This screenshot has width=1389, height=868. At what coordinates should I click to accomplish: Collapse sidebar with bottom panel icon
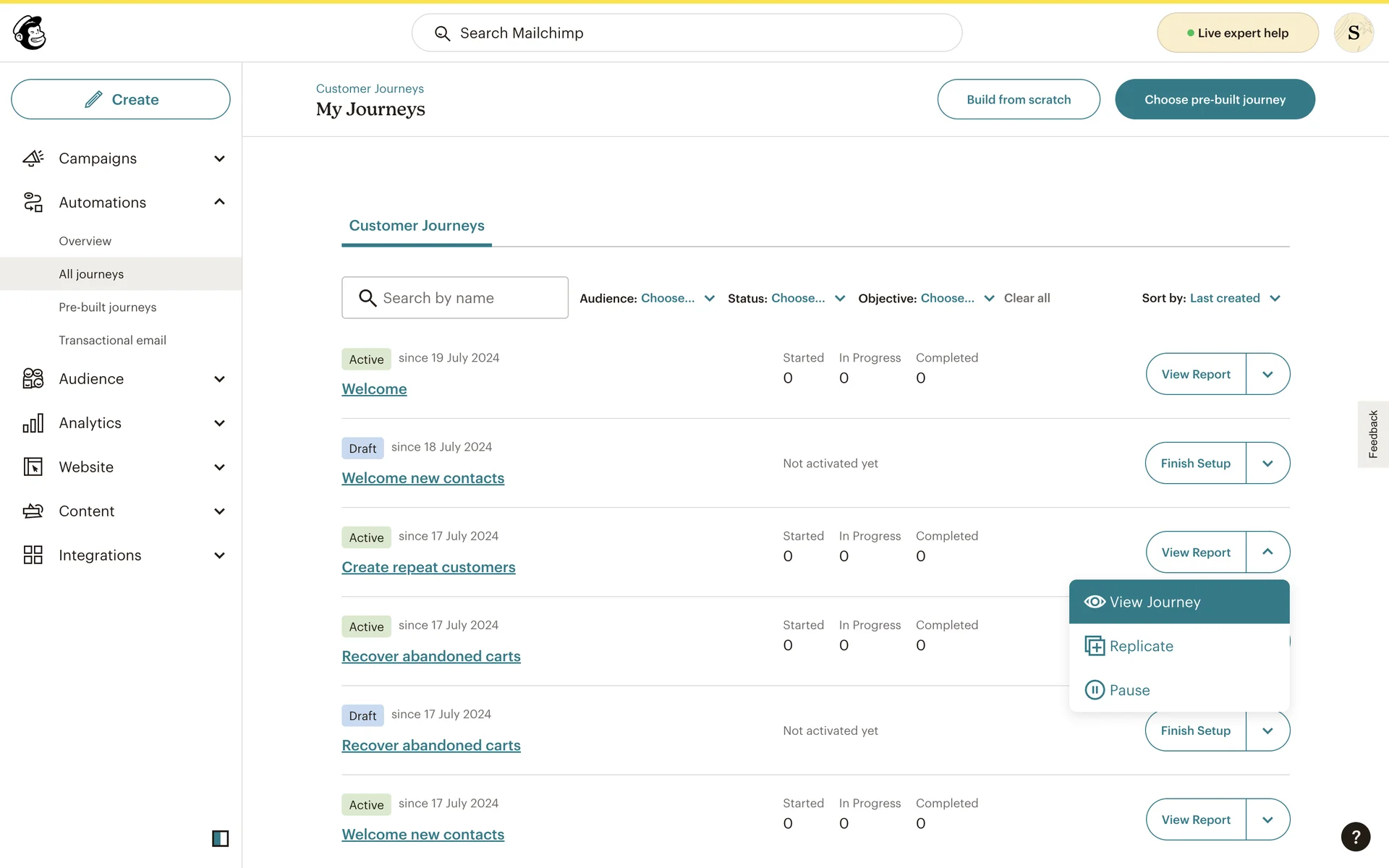click(x=220, y=838)
